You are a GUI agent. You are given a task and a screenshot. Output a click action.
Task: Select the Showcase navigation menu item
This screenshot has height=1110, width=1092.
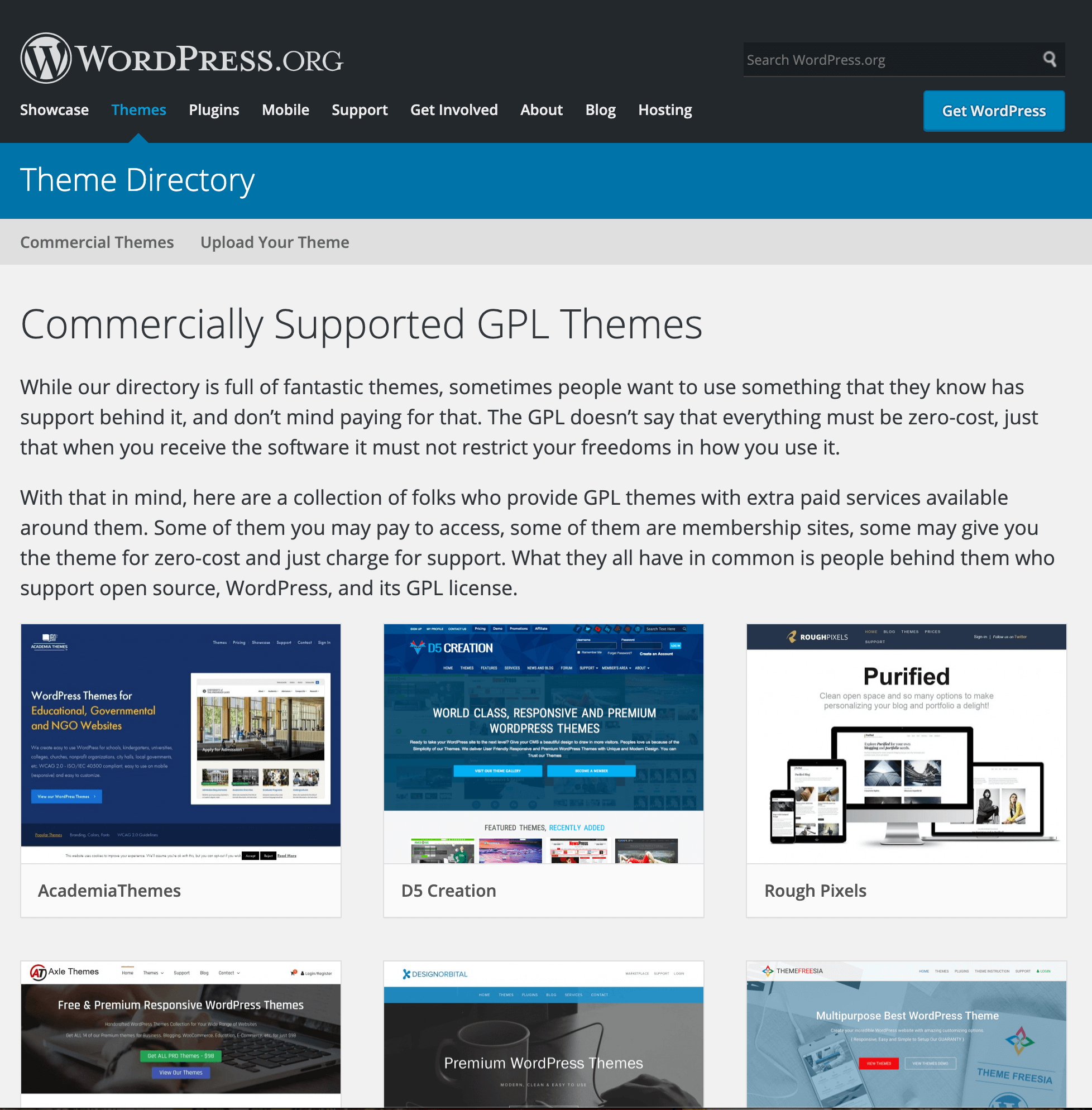[54, 110]
